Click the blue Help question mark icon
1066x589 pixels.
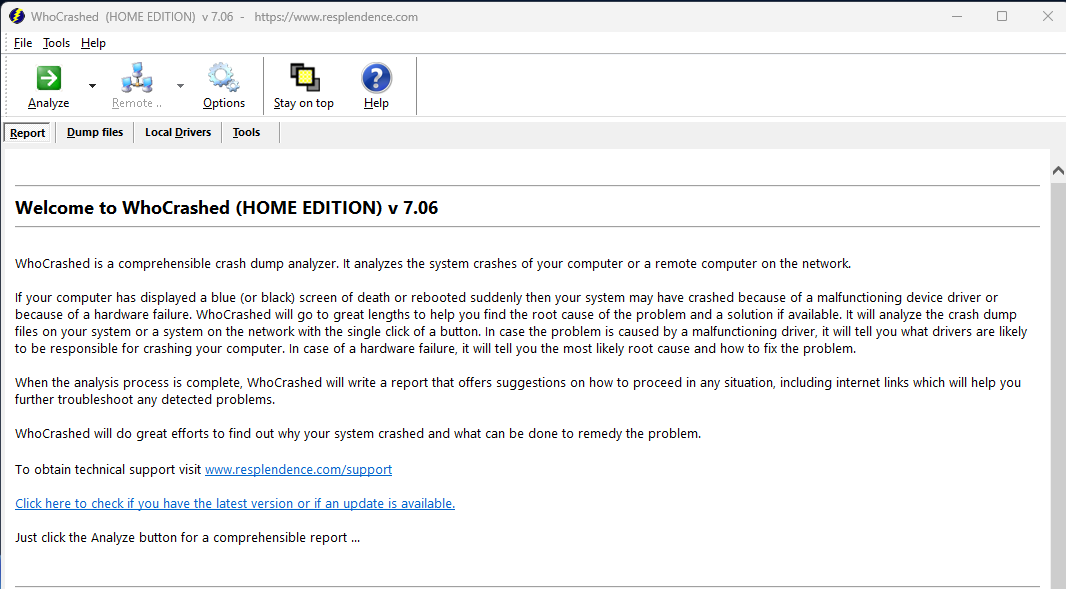tap(376, 78)
